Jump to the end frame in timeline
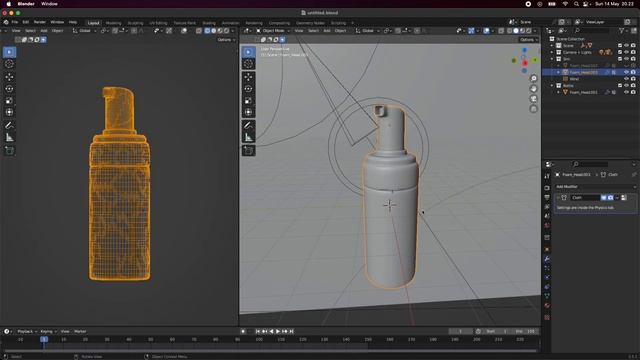The image size is (640, 360). pos(291,331)
